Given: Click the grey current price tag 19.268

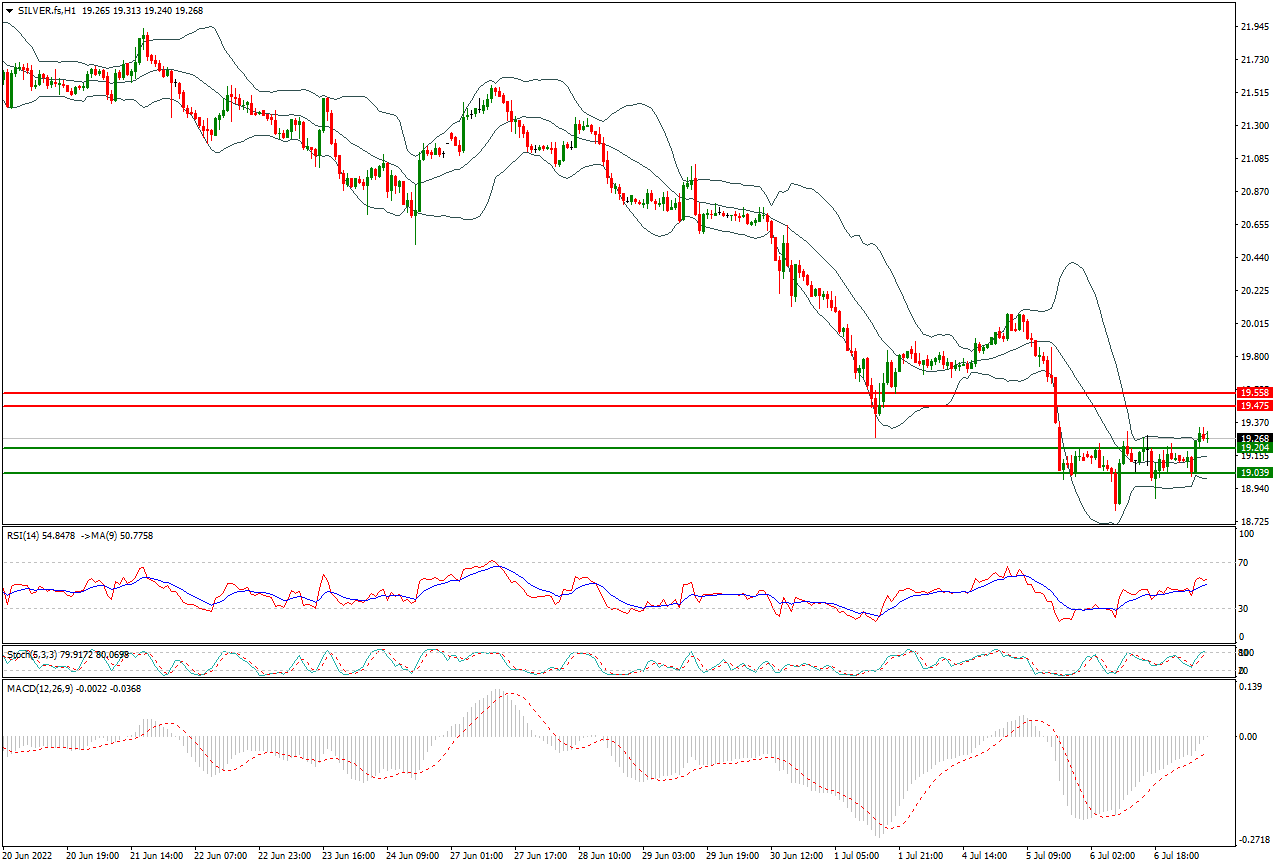Looking at the screenshot, I should pos(1254,438).
